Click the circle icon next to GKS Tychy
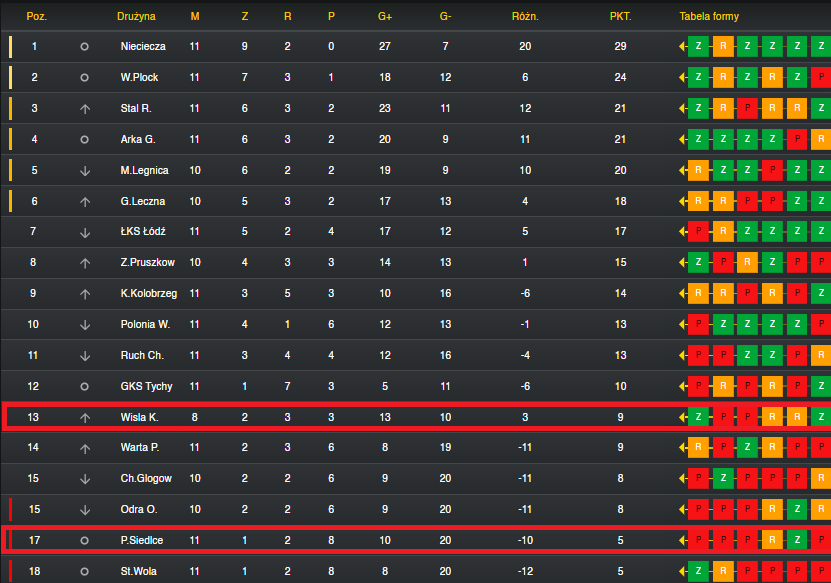 point(84,386)
